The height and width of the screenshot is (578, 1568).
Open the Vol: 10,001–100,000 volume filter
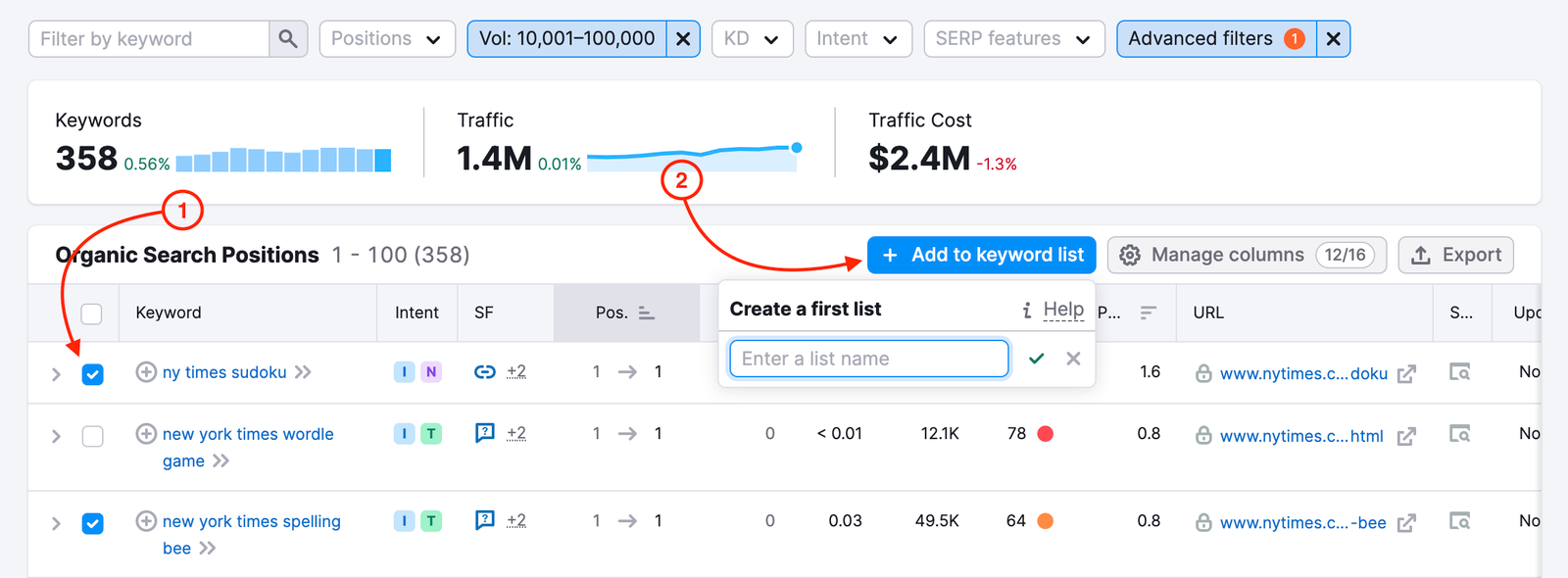coord(566,38)
